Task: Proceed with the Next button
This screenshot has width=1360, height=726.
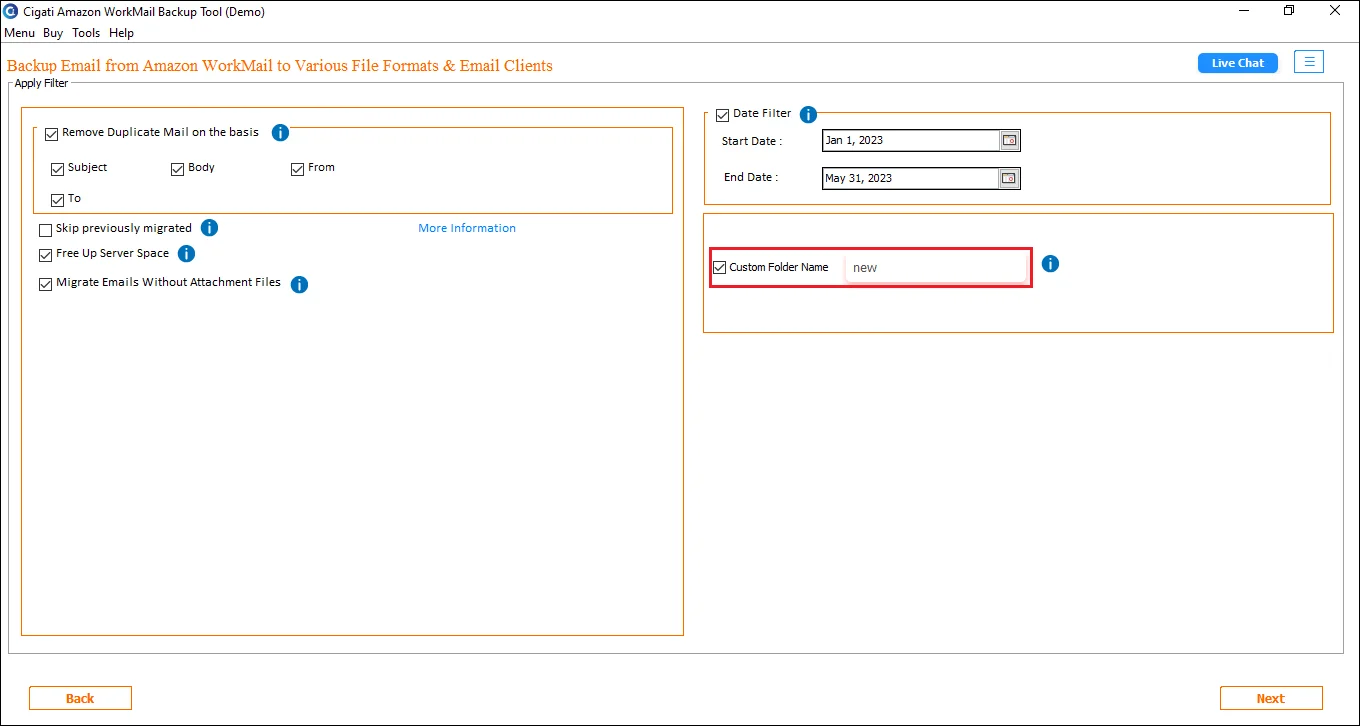Action: click(x=1271, y=698)
